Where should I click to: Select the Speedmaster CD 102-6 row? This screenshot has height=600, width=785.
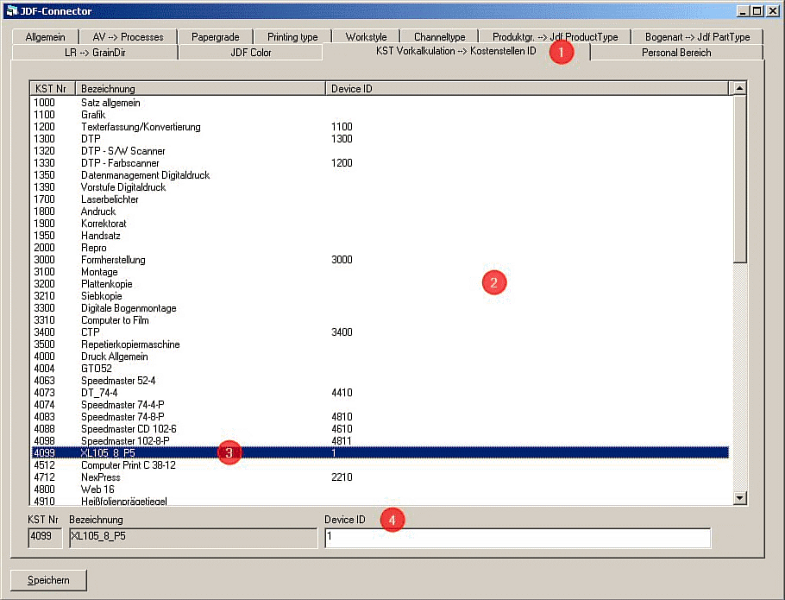200,429
